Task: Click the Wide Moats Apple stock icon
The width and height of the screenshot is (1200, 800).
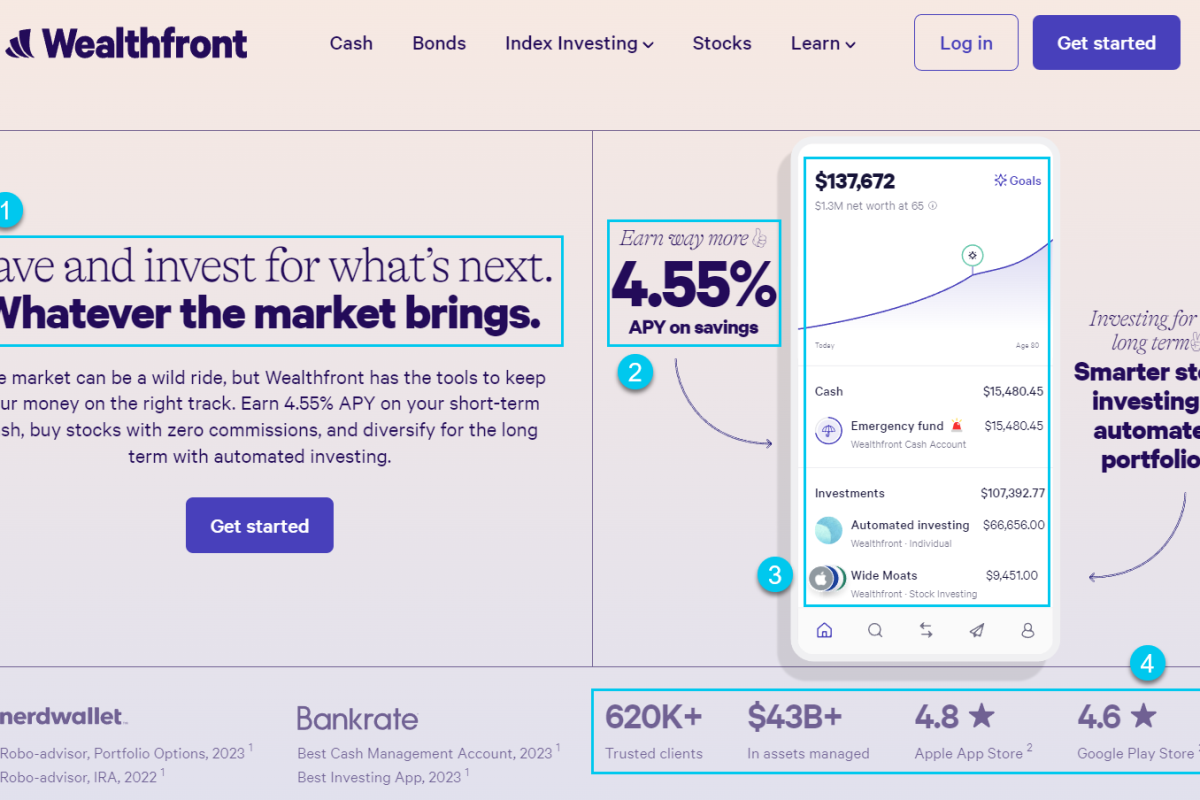Action: point(822,578)
